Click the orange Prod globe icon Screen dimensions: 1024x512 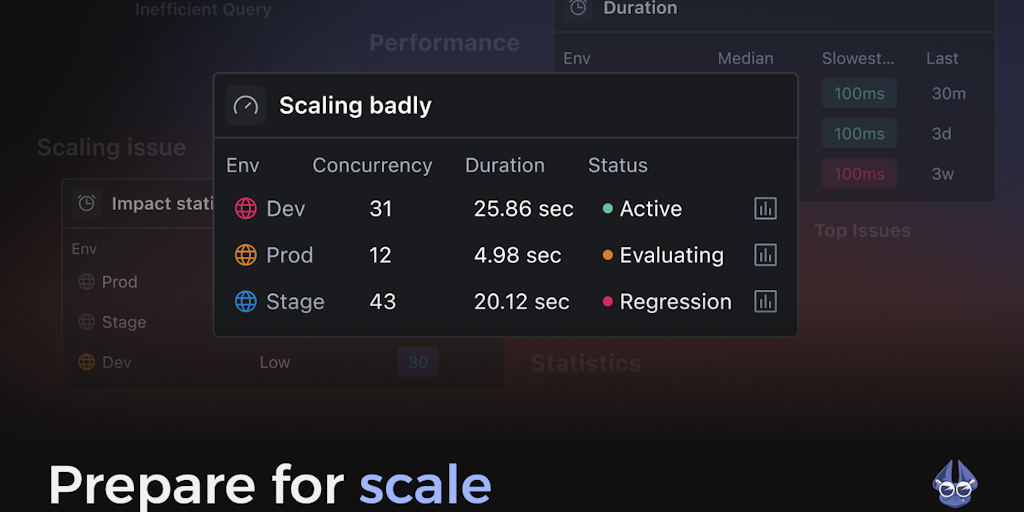pos(246,255)
